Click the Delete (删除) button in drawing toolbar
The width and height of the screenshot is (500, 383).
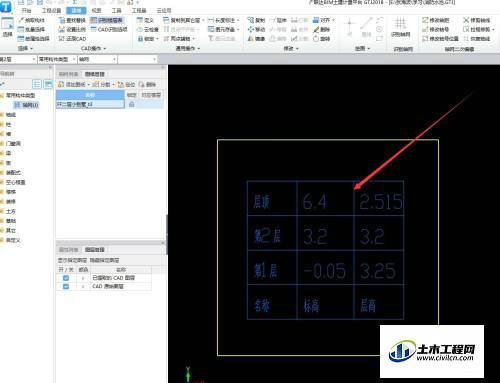pos(147,84)
